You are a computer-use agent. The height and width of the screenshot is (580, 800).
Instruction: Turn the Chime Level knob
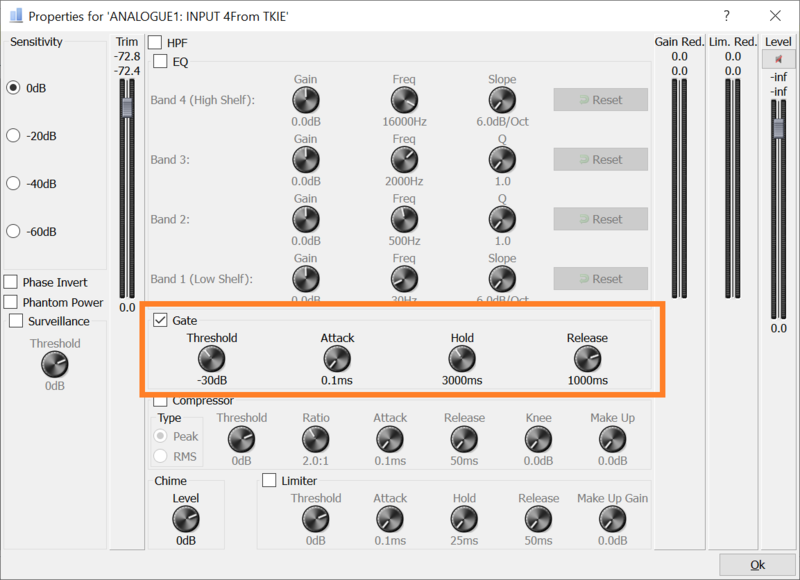186,519
